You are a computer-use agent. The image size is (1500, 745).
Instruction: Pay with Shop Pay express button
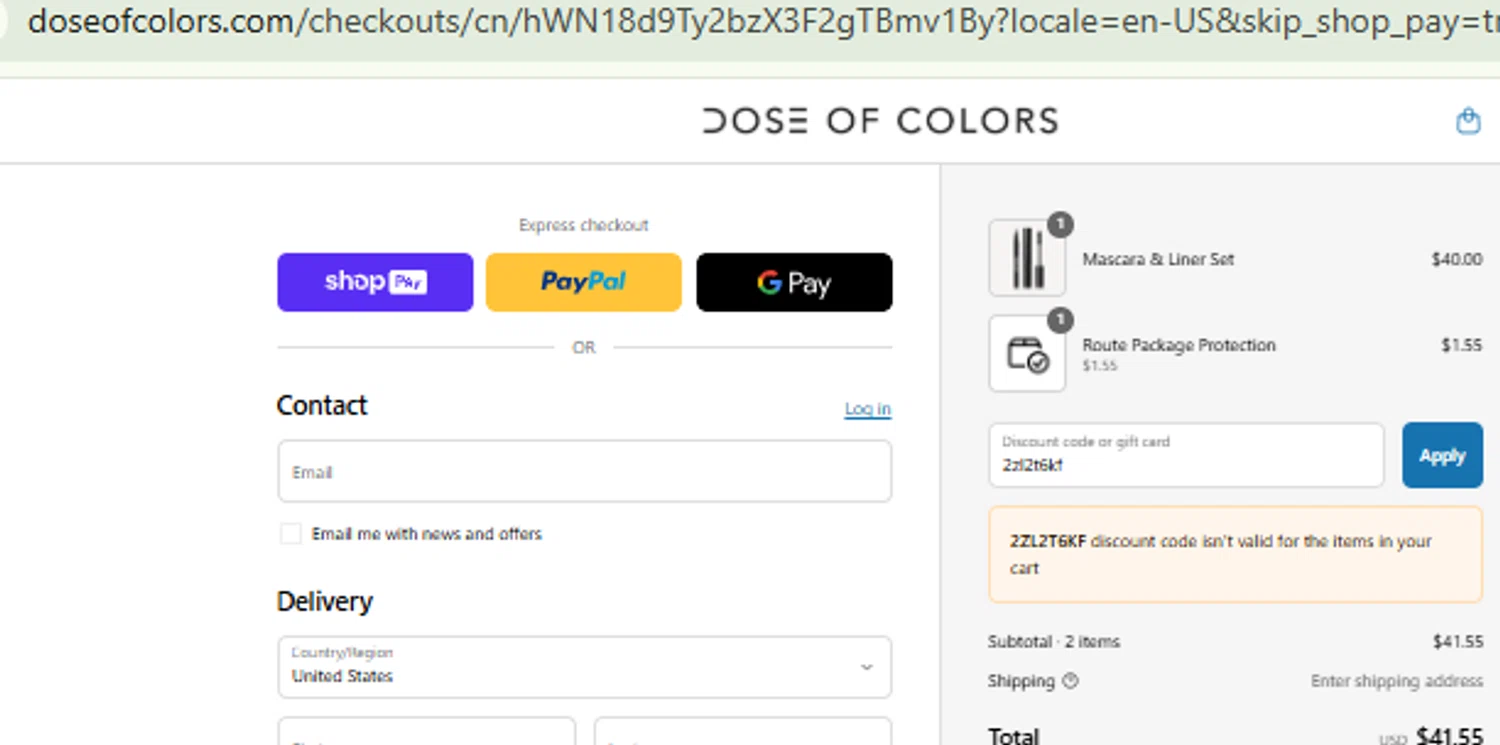(375, 282)
